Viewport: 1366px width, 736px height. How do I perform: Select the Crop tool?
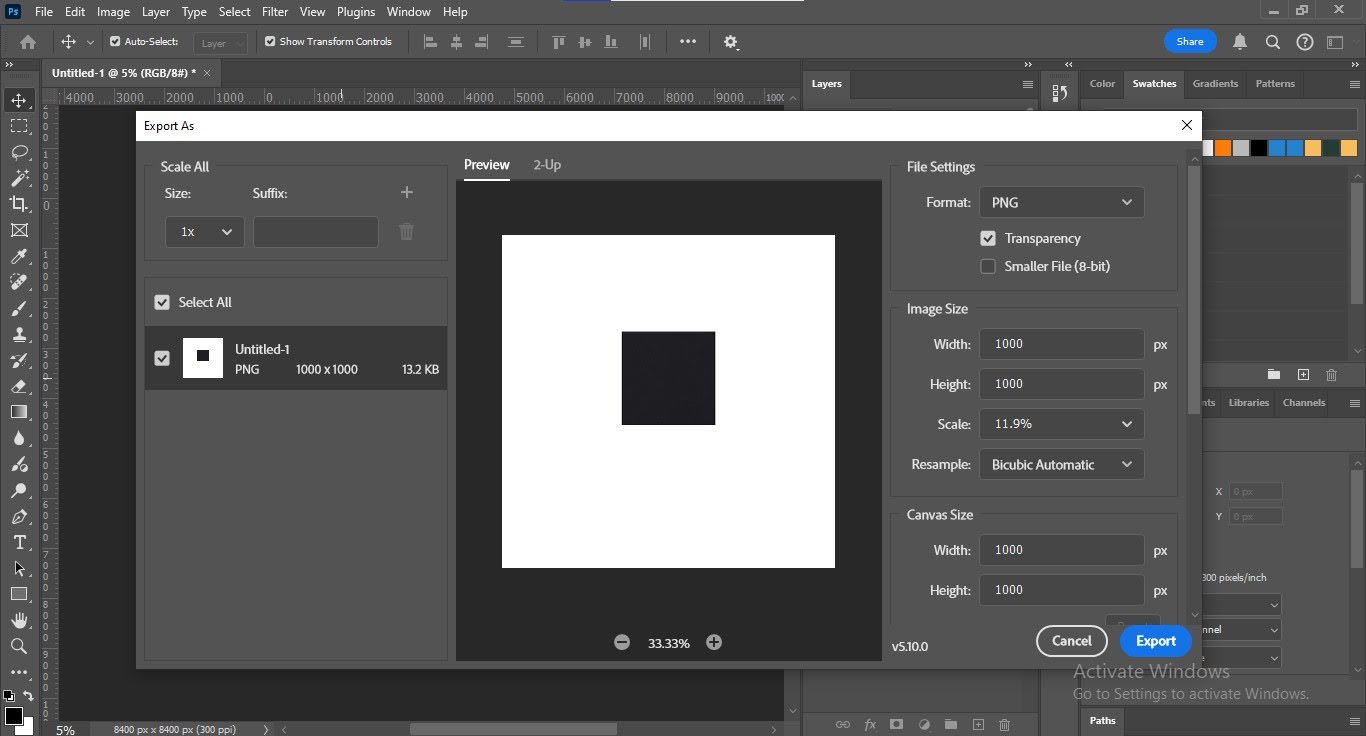(19, 204)
